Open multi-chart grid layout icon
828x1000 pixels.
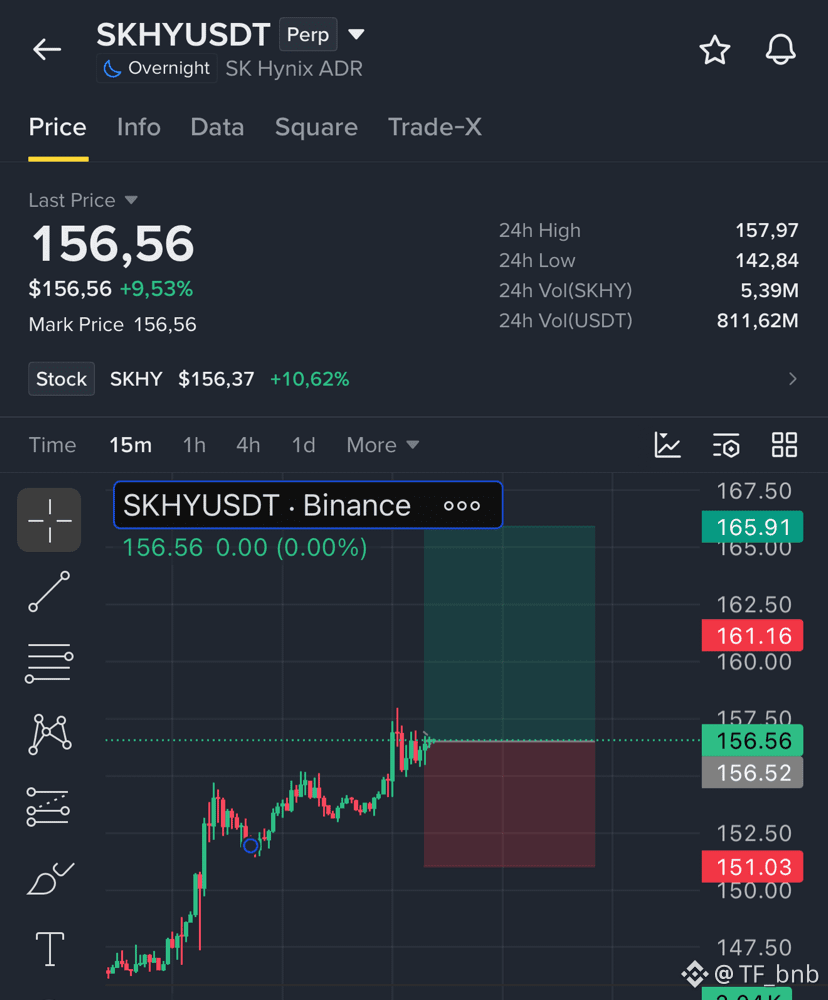click(784, 445)
